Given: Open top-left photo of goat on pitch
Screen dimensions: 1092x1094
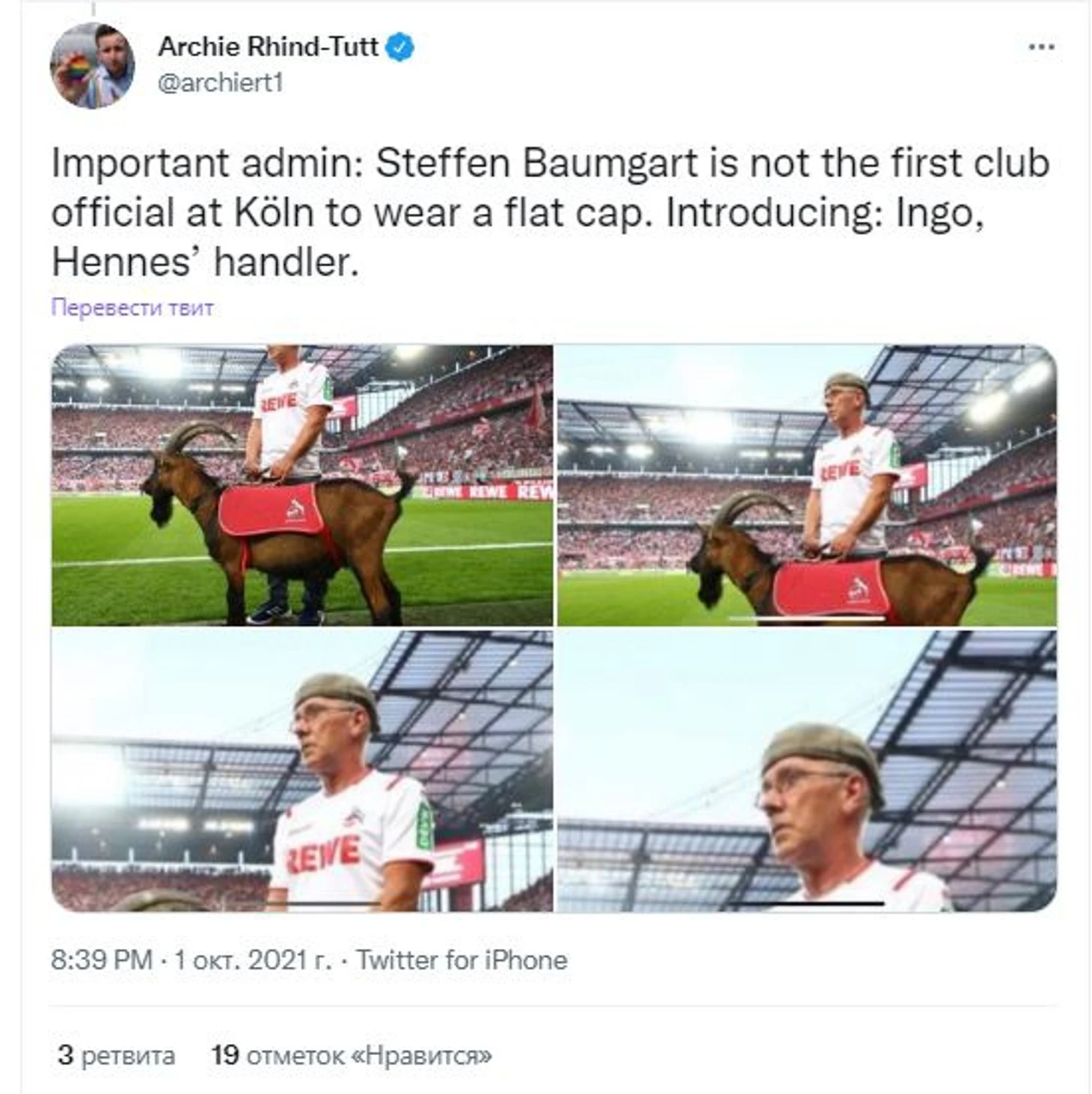Looking at the screenshot, I should click(x=302, y=485).
